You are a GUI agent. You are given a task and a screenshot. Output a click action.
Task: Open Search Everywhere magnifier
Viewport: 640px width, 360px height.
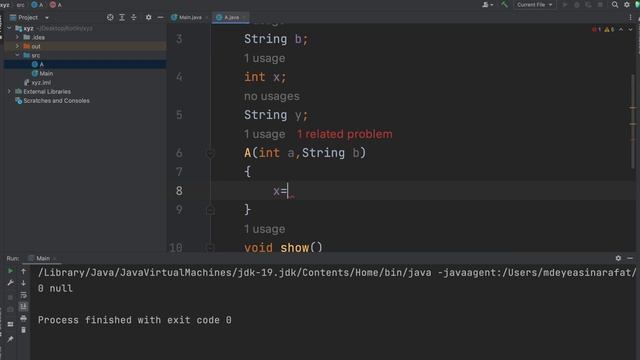coord(615,4)
